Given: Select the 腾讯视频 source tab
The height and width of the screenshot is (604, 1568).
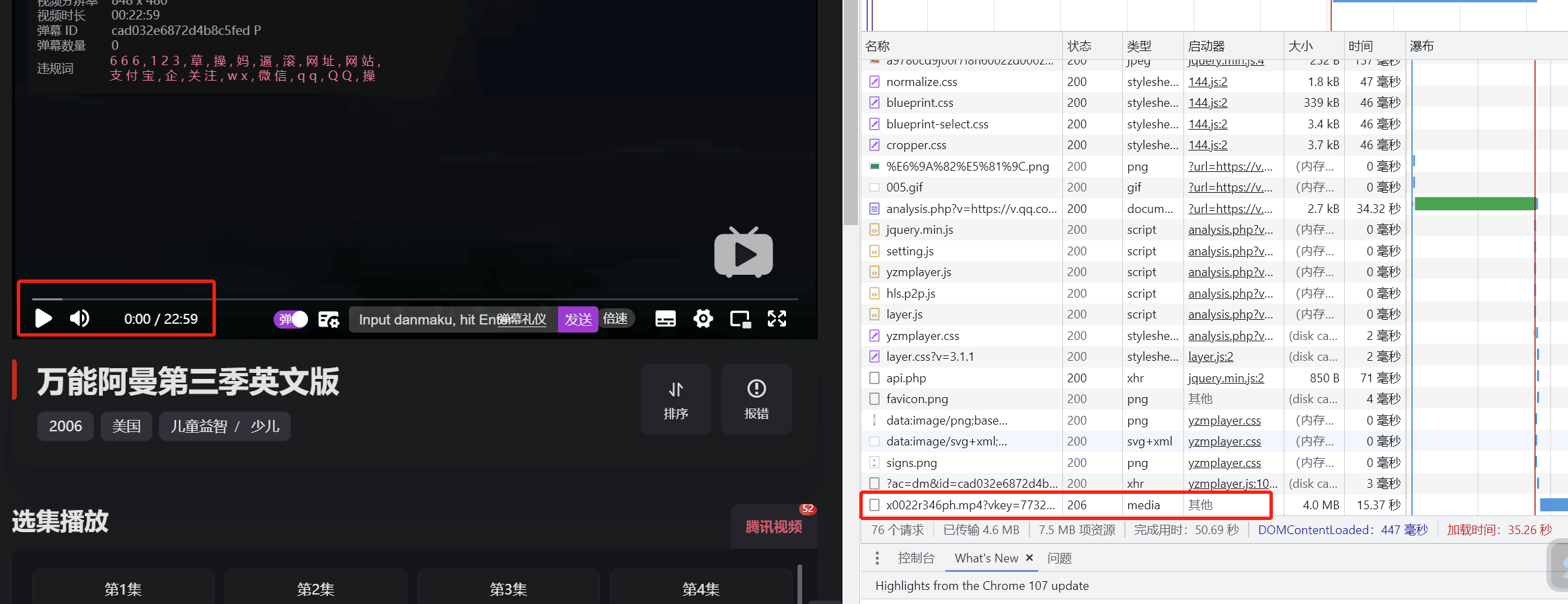Looking at the screenshot, I should 773,527.
